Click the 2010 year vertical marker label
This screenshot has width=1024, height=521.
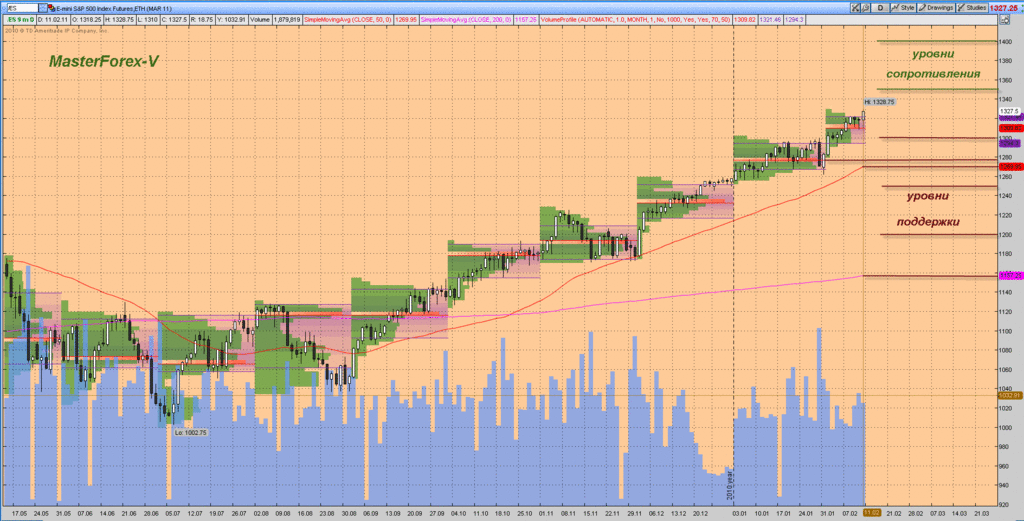click(x=729, y=486)
